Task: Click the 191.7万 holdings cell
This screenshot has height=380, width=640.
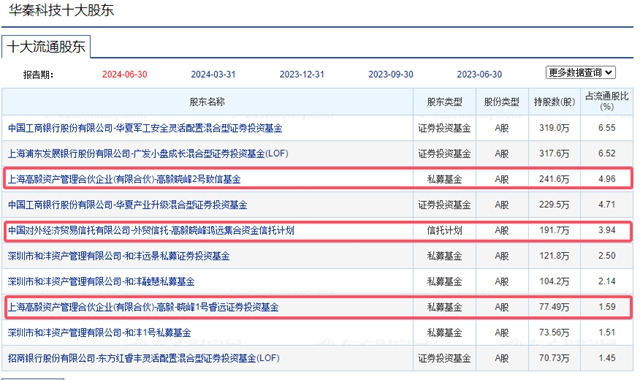Action: tap(554, 231)
